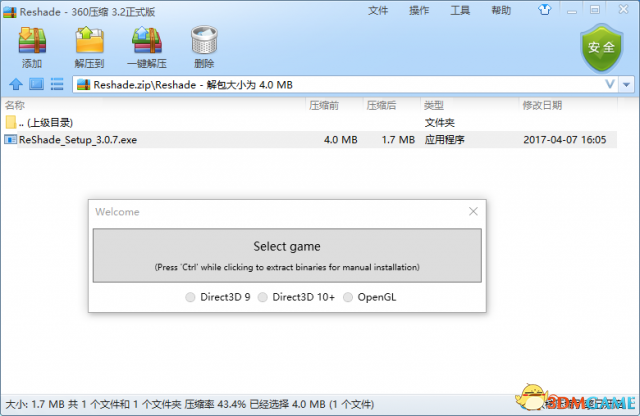Viewport: 640px width, 416px height.
Task: Sort by 名称 column header
Action: pos(154,105)
